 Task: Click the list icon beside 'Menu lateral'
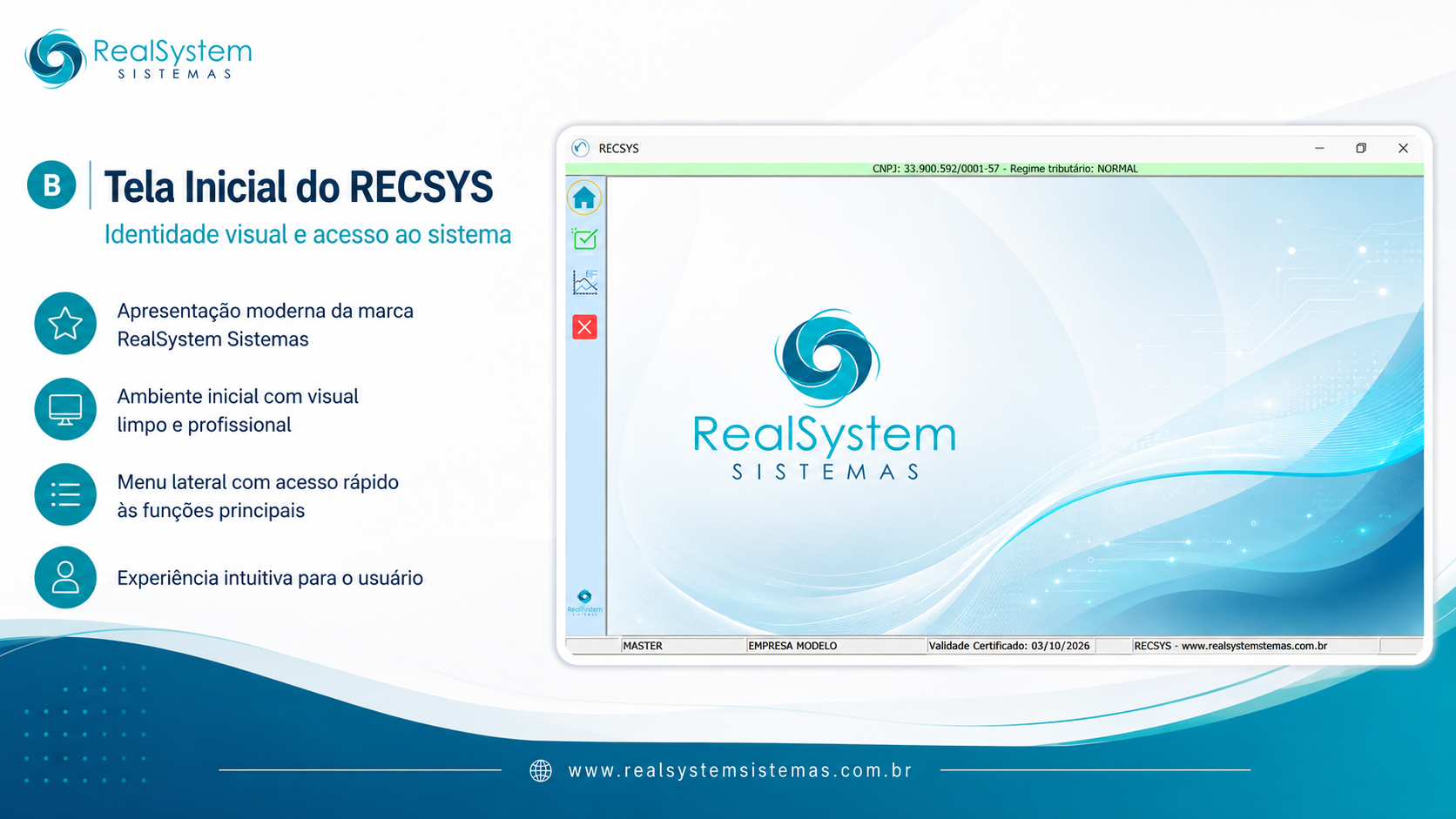tap(65, 494)
